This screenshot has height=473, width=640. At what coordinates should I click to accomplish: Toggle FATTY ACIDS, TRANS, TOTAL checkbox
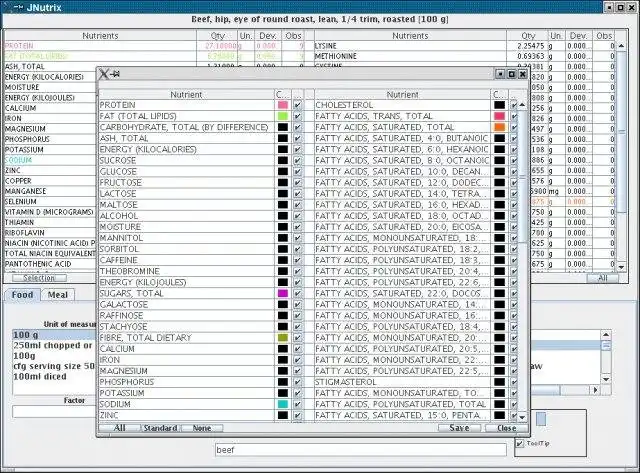point(513,116)
